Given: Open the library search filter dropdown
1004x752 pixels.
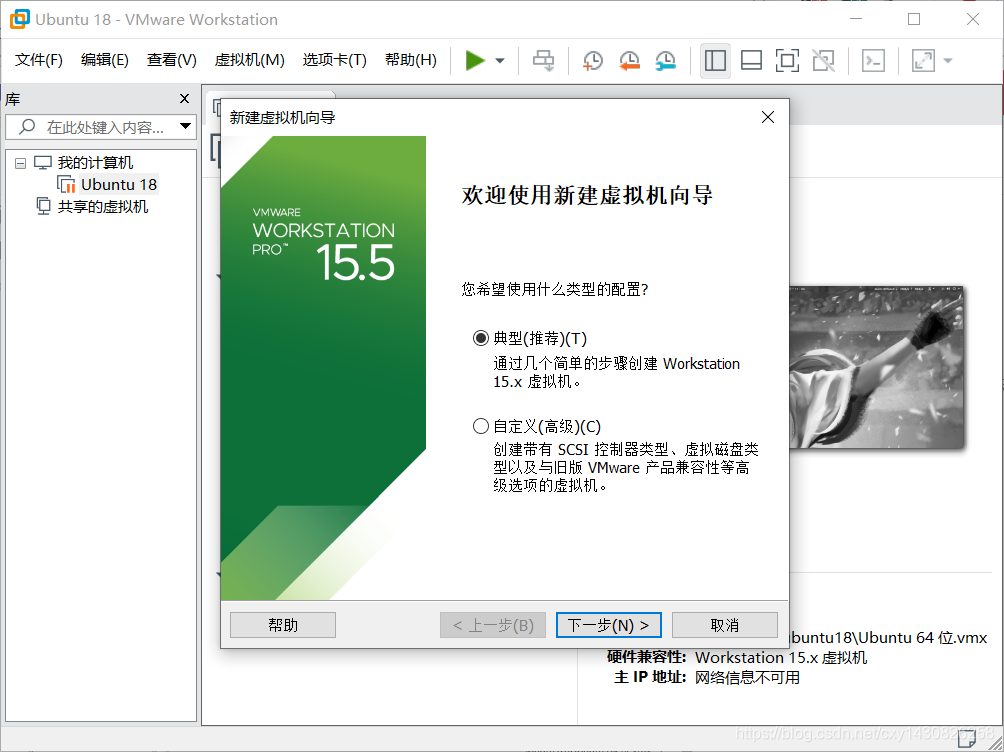Looking at the screenshot, I should click(185, 126).
